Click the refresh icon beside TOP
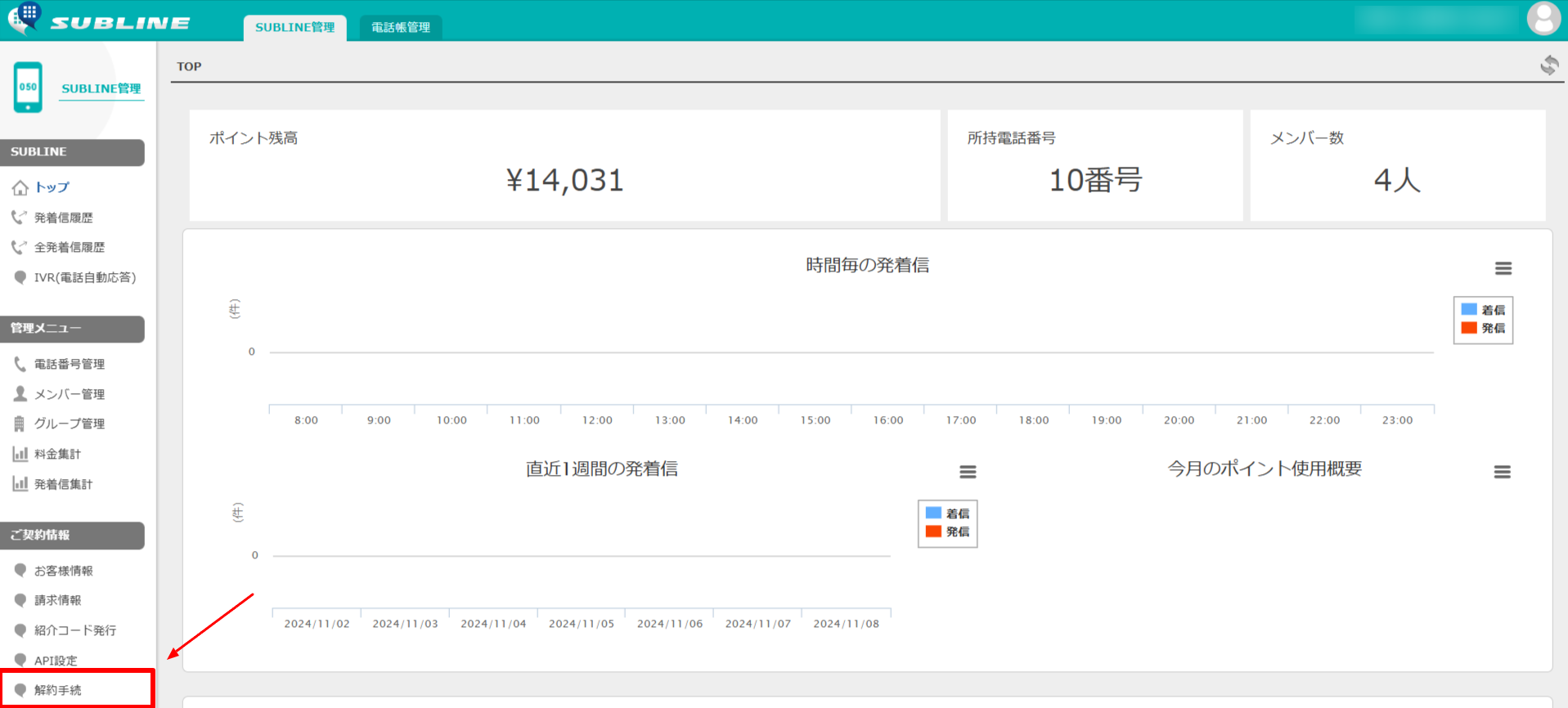Image resolution: width=1568 pixels, height=708 pixels. 1549,65
